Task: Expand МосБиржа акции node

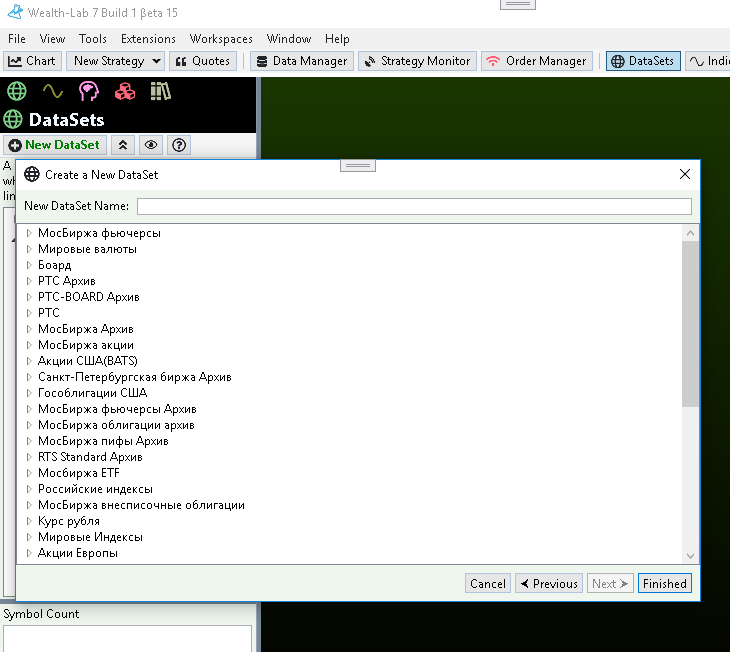Action: tap(29, 345)
